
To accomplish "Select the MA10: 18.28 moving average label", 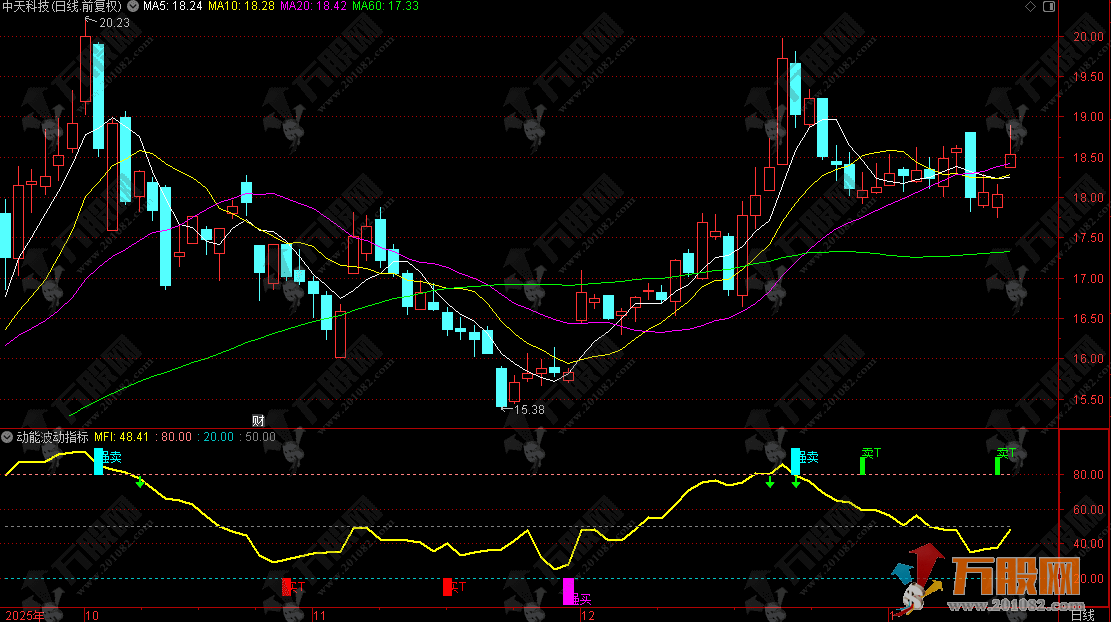I will (241, 6).
